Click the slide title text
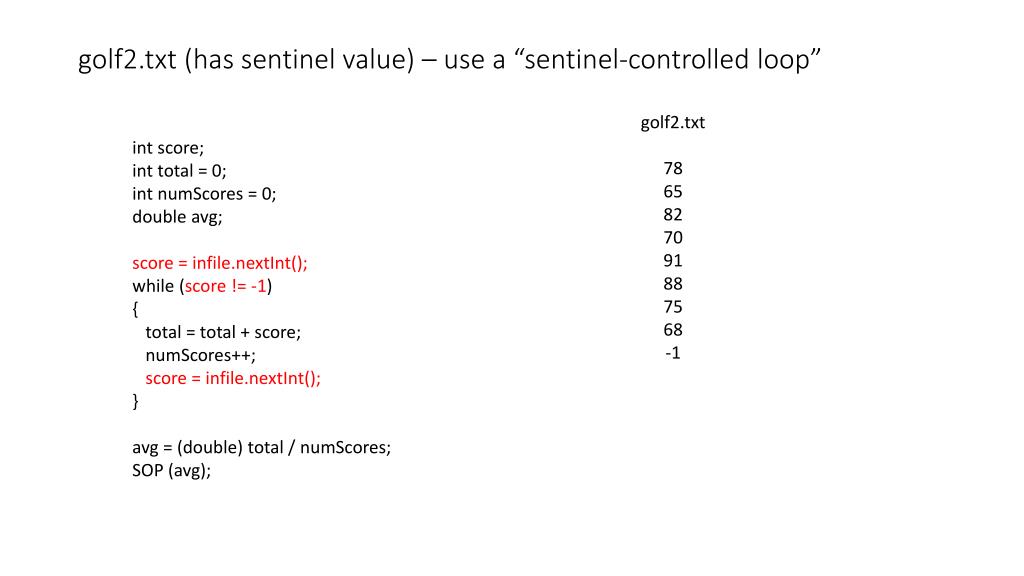The height and width of the screenshot is (576, 1024). (x=449, y=59)
